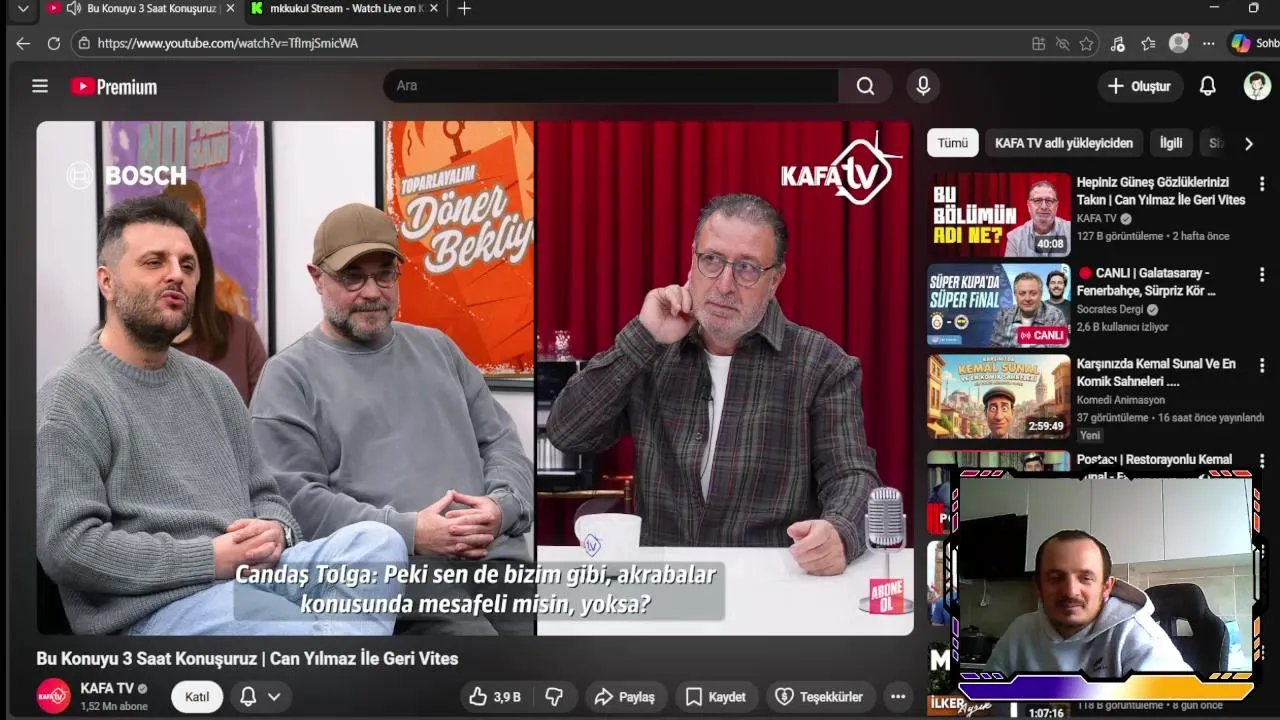Click the Teşekkürler thanks button
1280x720 pixels.
[x=820, y=697]
